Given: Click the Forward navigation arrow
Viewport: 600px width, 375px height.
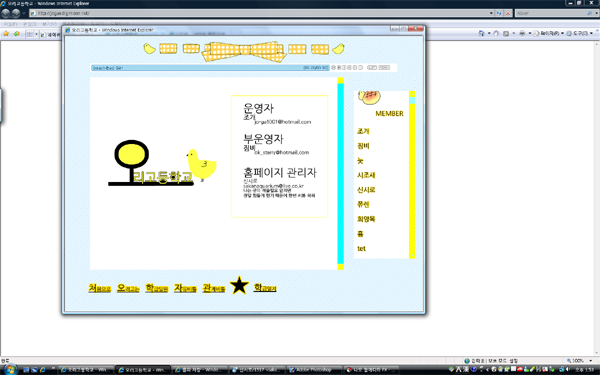Looking at the screenshot, I should coord(16,13).
